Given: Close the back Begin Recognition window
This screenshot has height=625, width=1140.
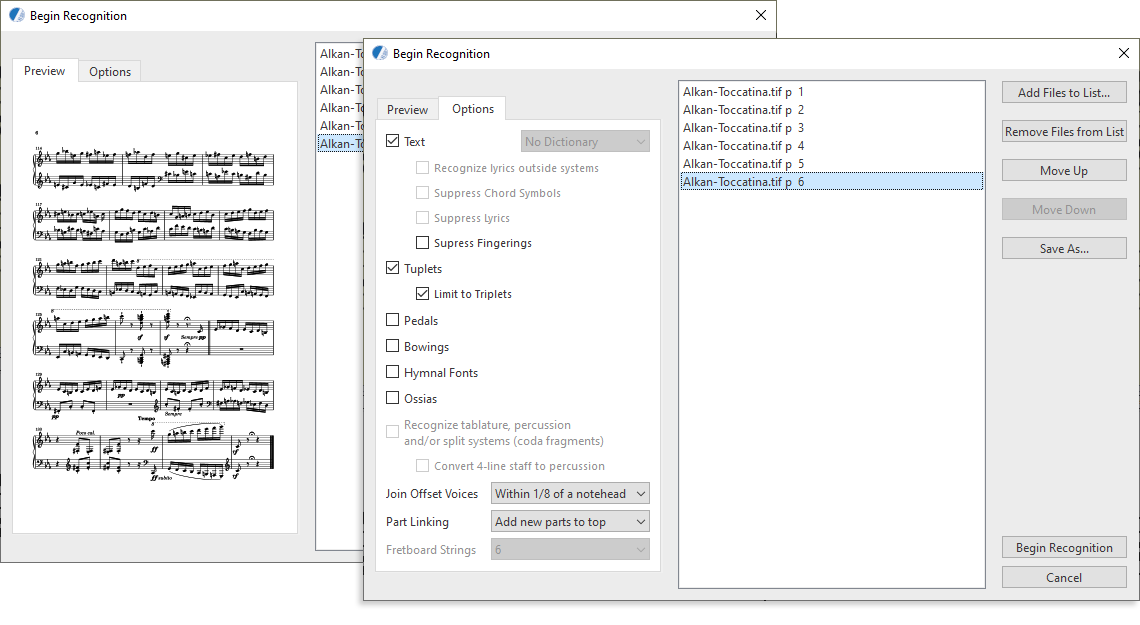Looking at the screenshot, I should pyautogui.click(x=760, y=15).
